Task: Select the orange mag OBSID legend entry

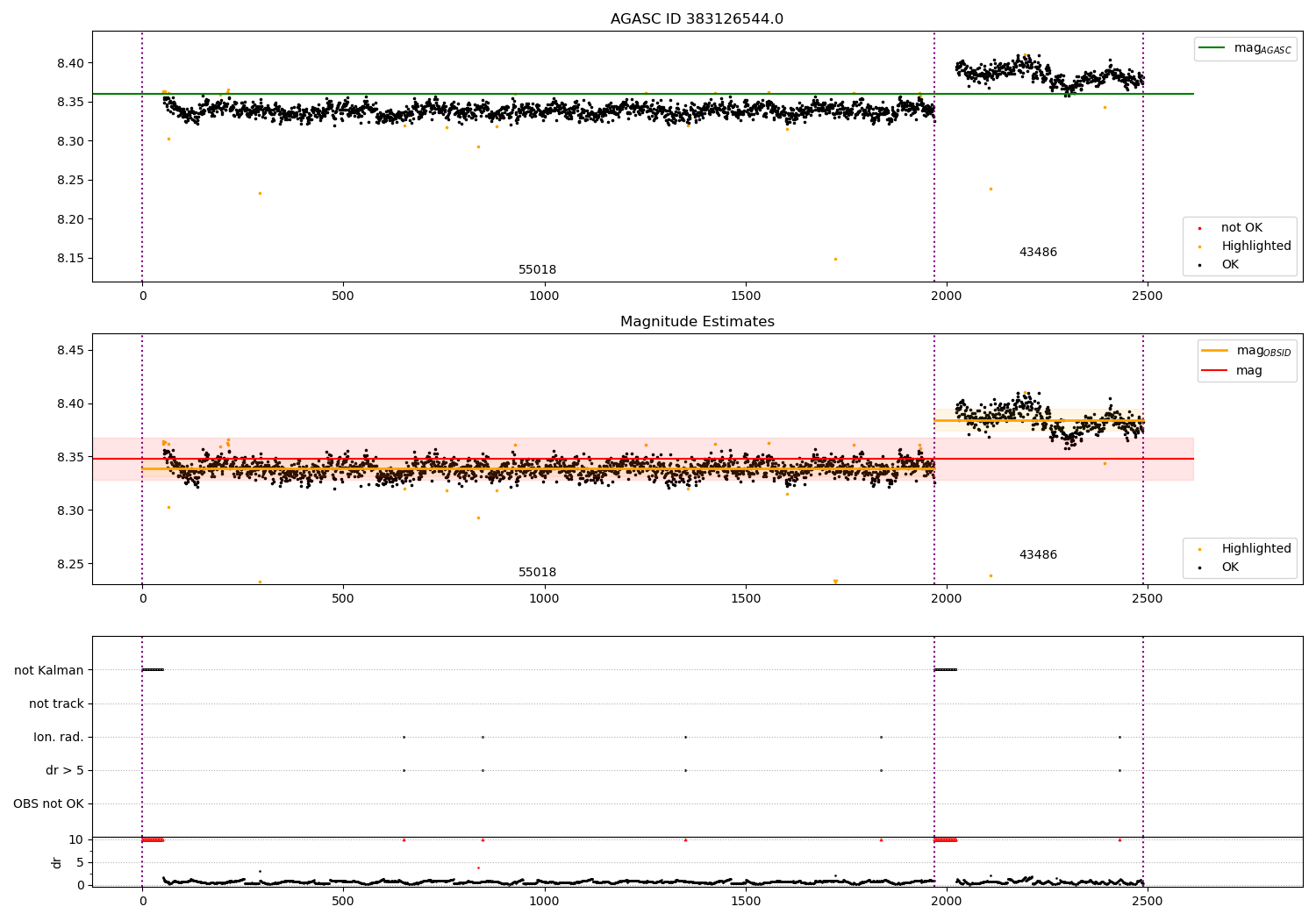Action: [1247, 351]
